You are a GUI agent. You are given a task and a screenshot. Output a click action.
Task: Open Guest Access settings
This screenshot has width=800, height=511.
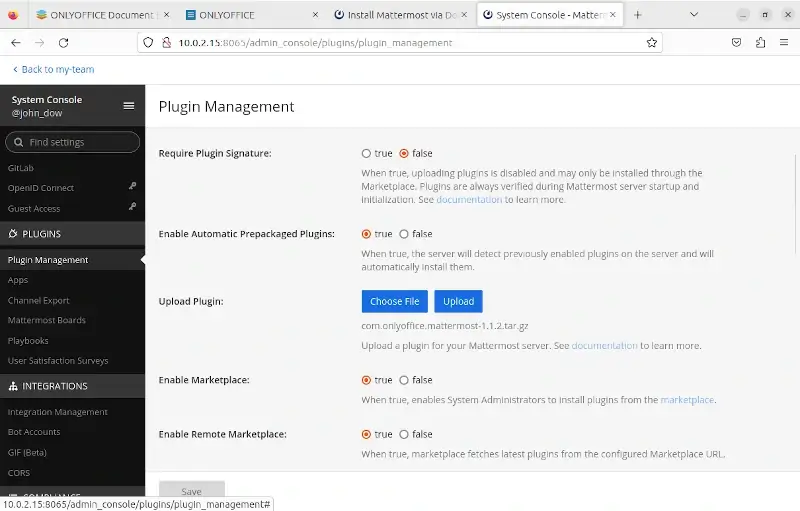click(x=34, y=209)
